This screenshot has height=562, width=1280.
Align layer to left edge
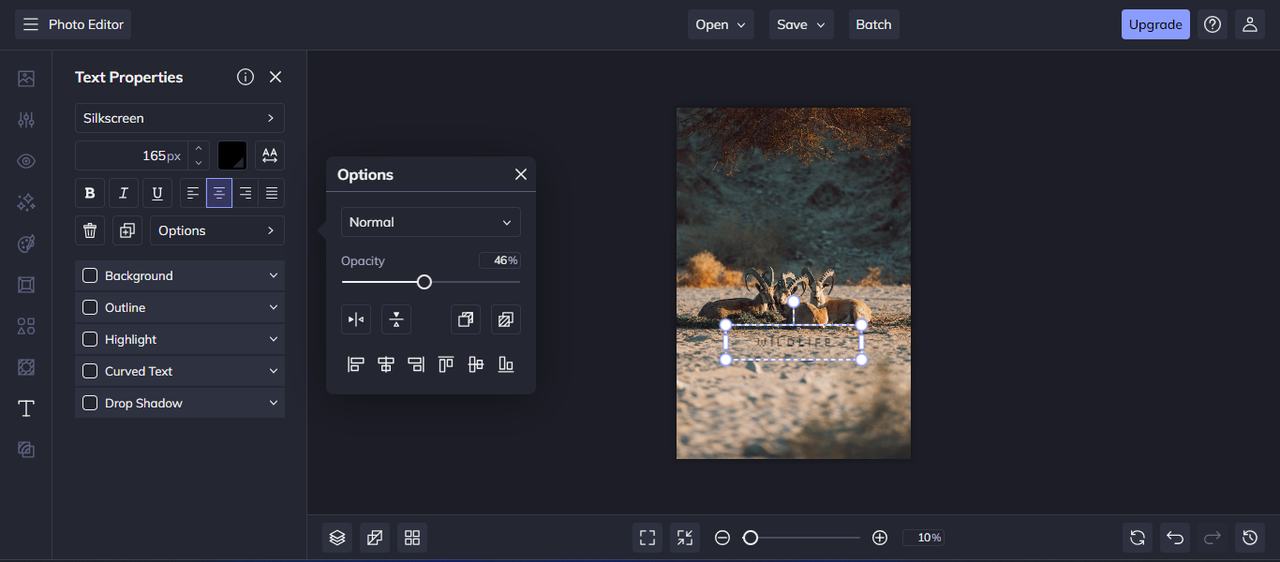pyautogui.click(x=355, y=365)
